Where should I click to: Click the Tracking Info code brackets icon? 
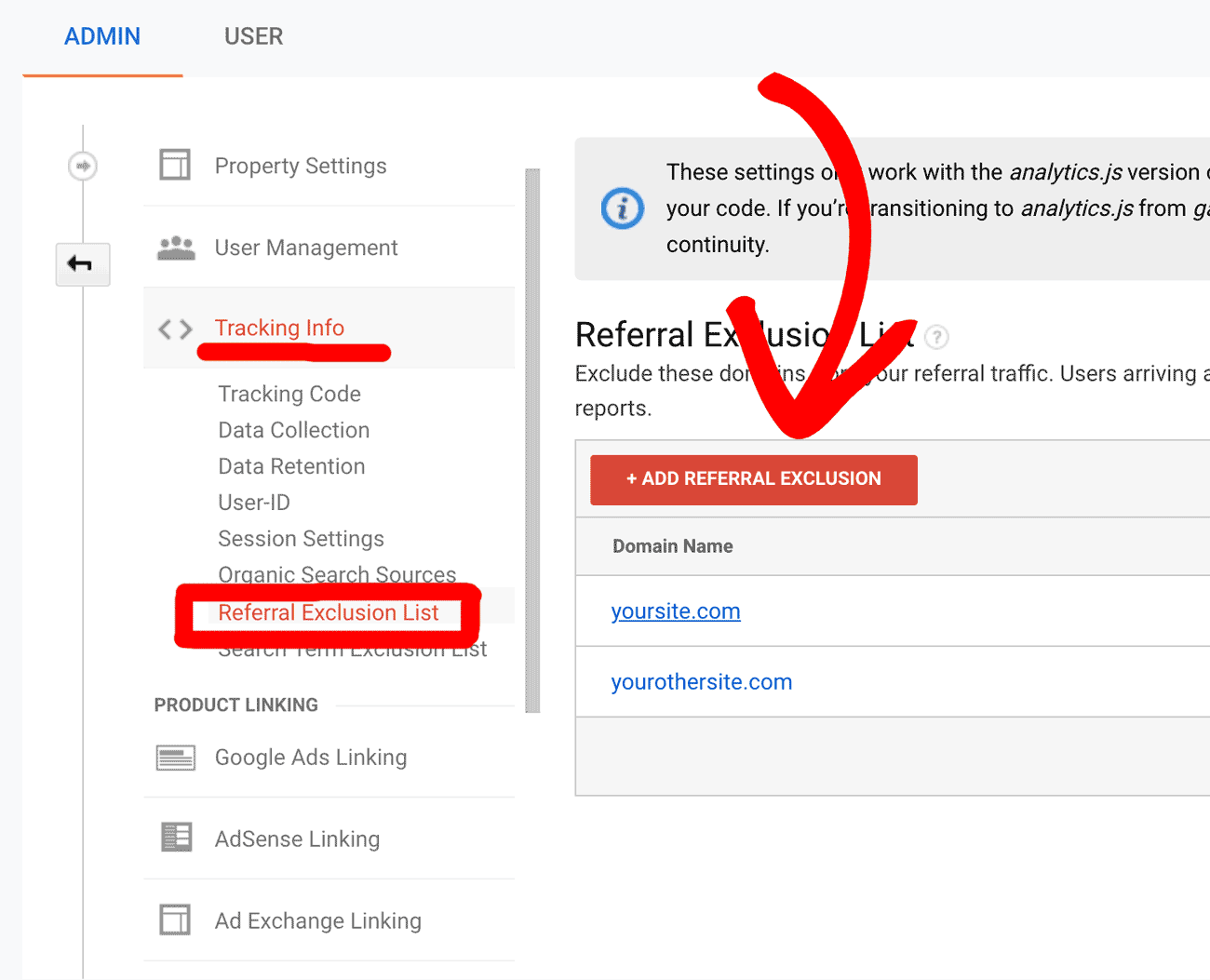[x=175, y=329]
